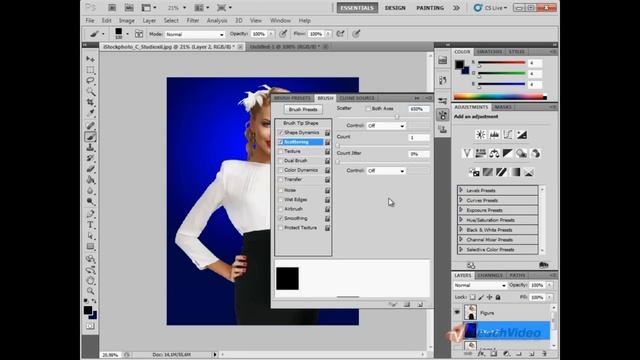Select the Eyedropper tool
640x360 pixels.
pos(90,113)
